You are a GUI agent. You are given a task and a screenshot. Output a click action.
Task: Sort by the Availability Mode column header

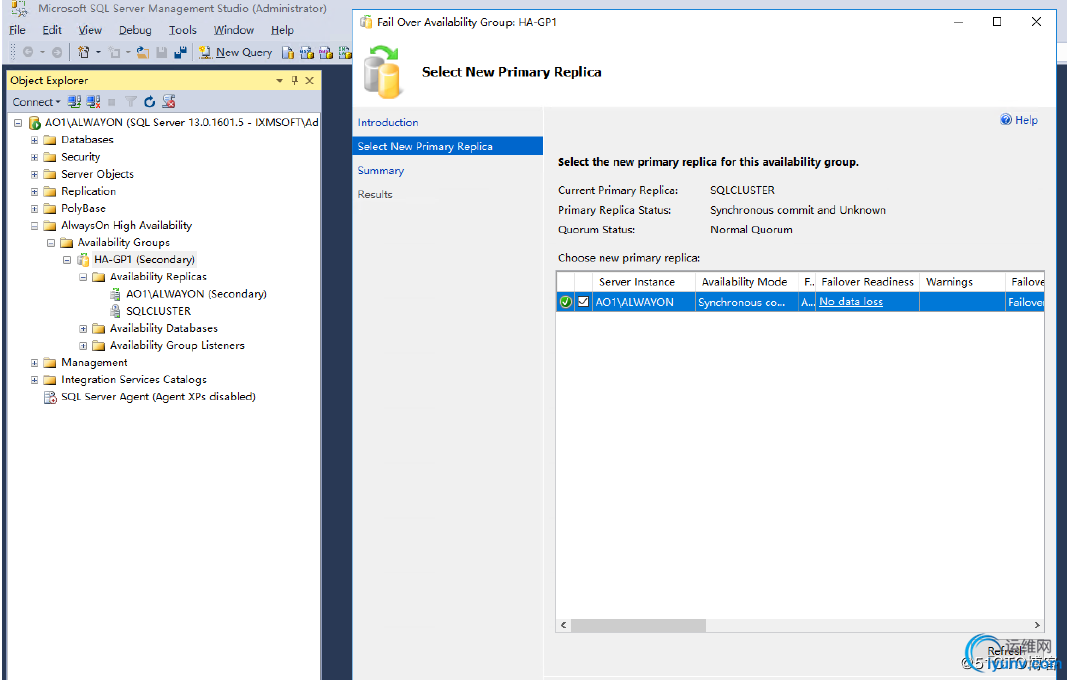point(746,281)
